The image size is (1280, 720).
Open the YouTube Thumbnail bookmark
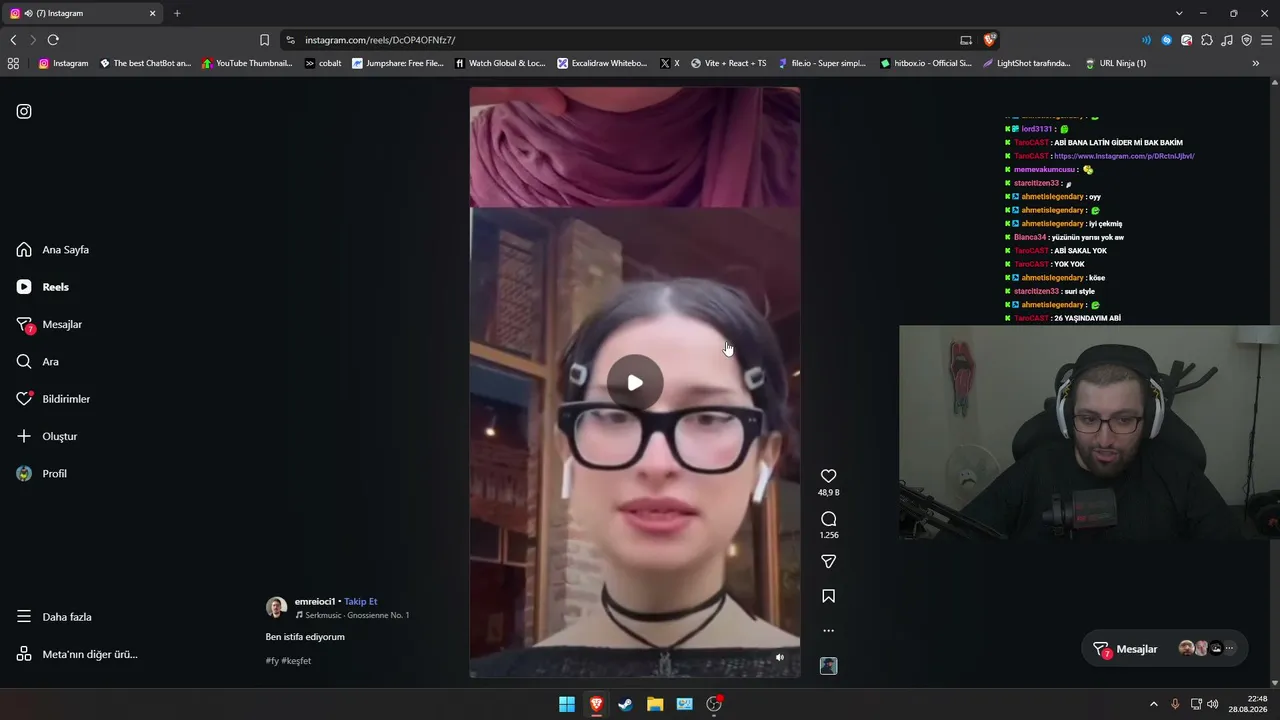(247, 63)
